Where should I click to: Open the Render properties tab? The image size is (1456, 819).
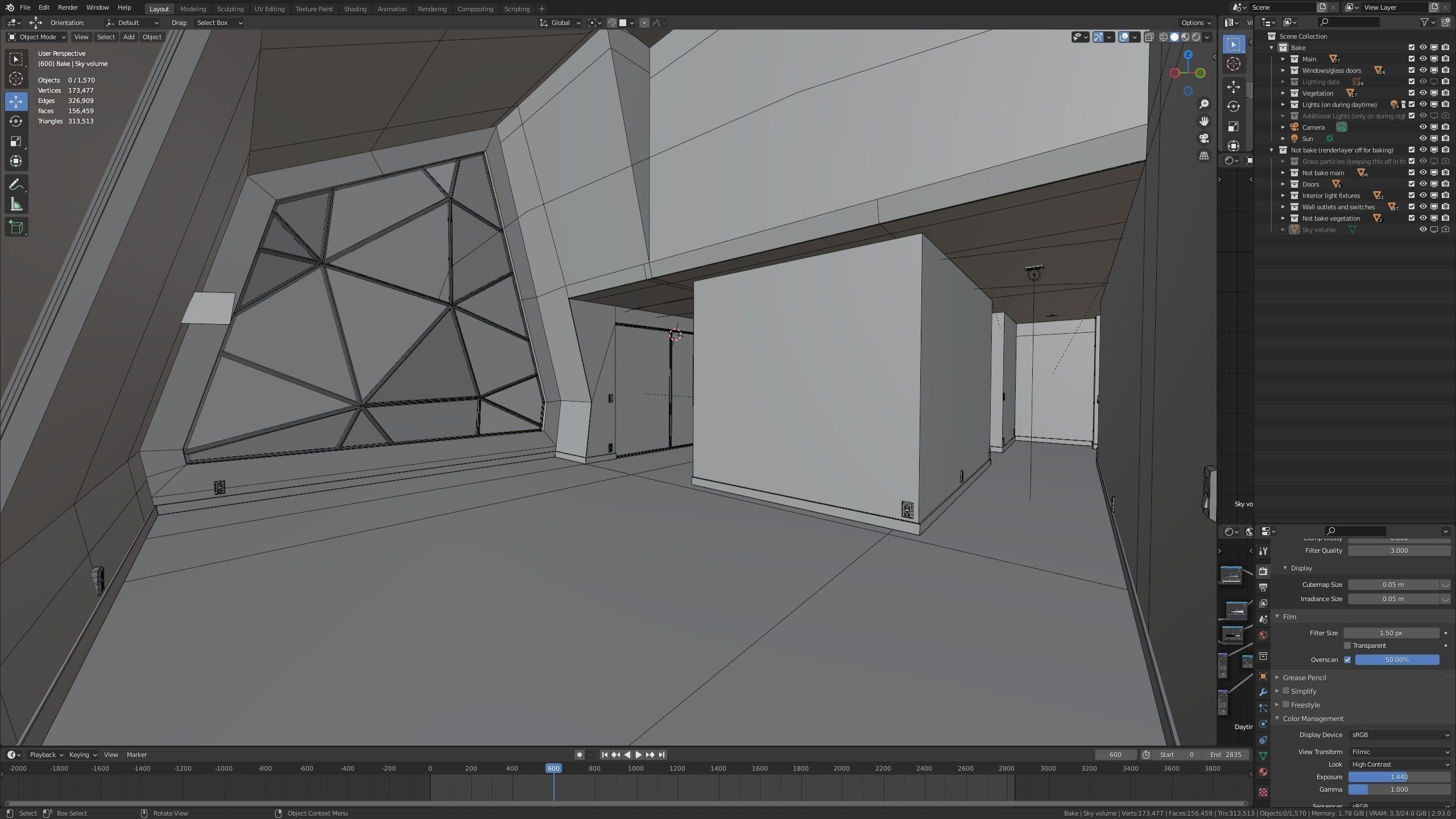pos(1263,571)
